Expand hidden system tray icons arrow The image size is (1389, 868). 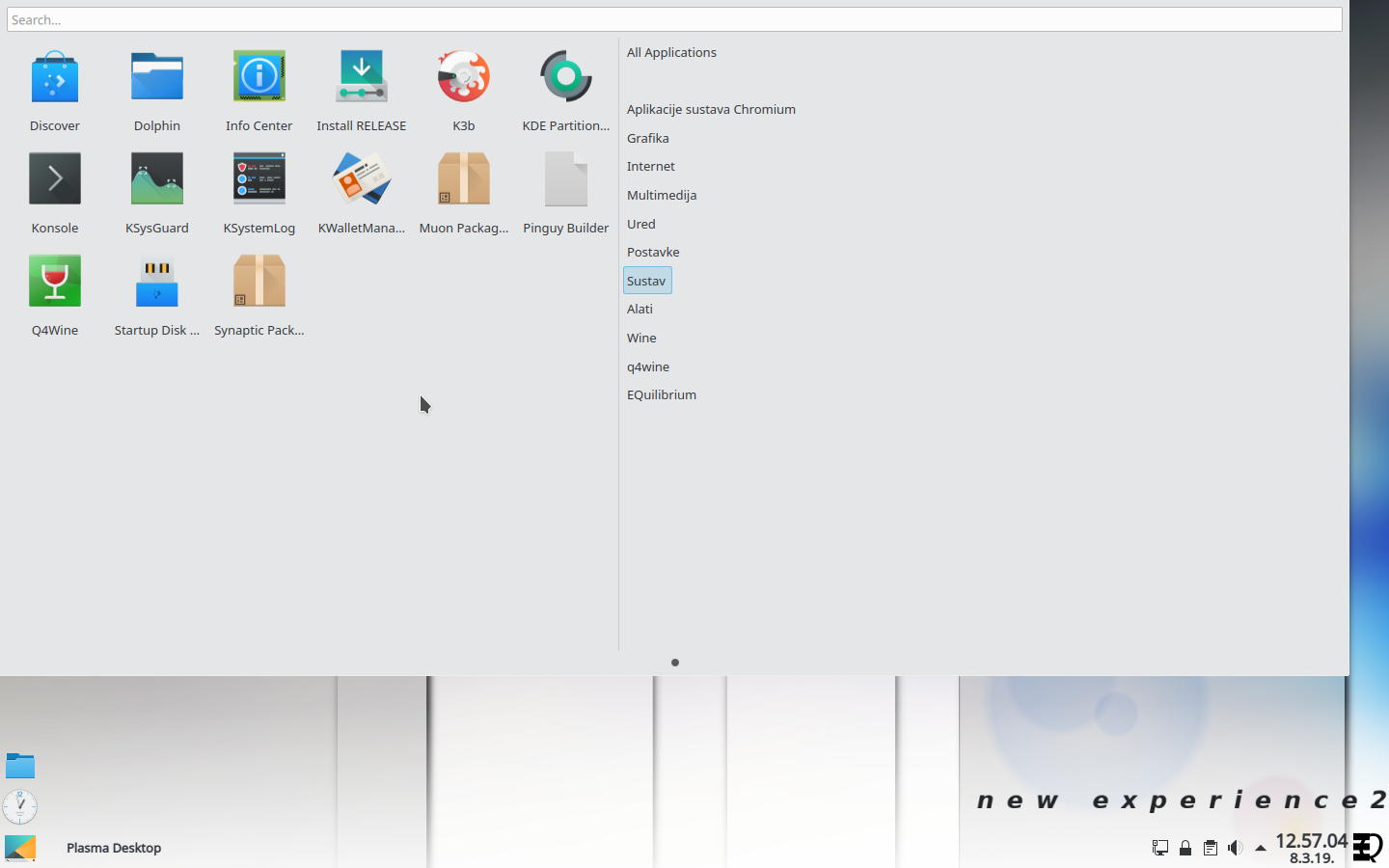pos(1260,849)
